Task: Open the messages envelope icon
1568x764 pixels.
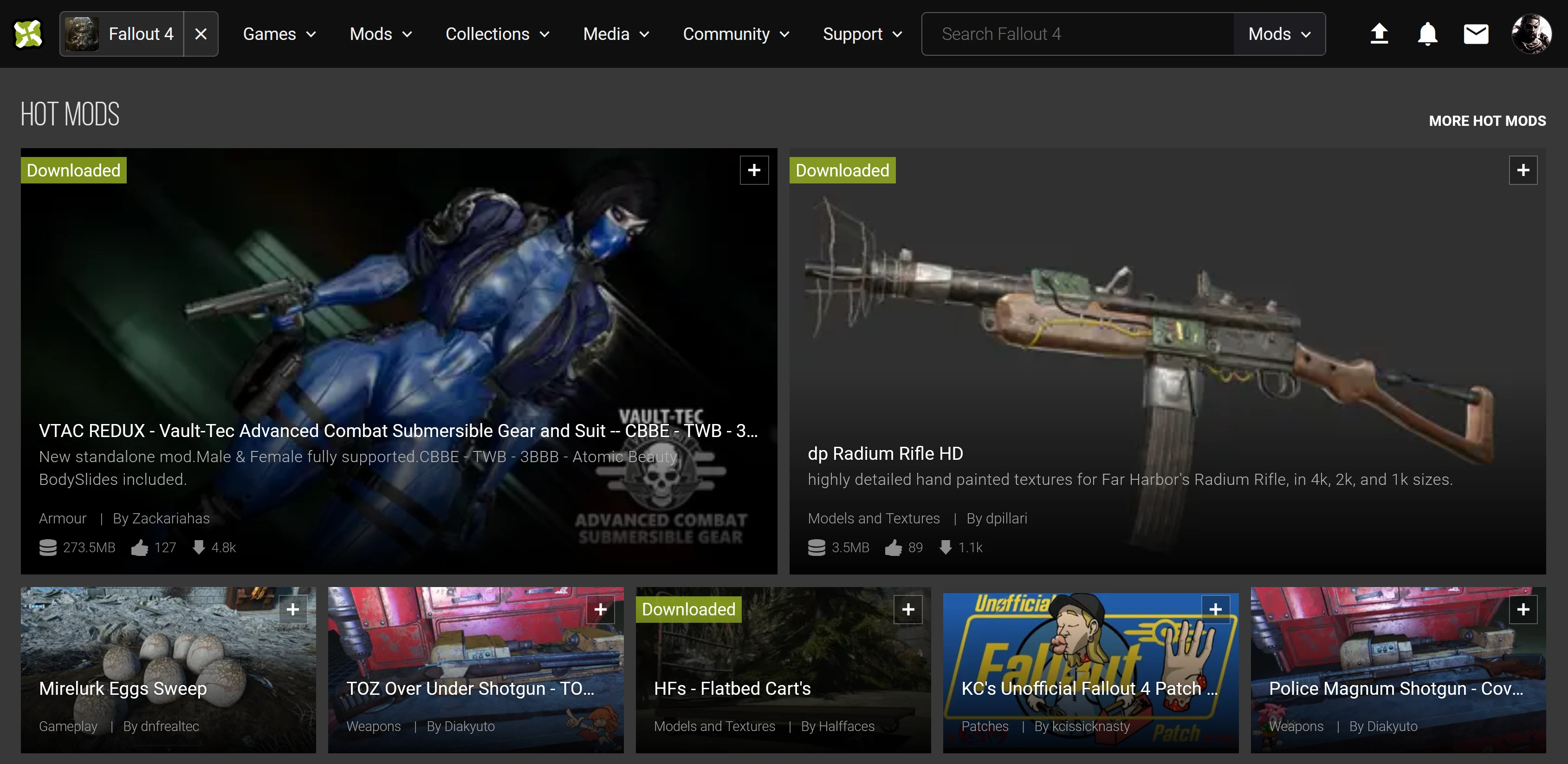Action: point(1476,34)
